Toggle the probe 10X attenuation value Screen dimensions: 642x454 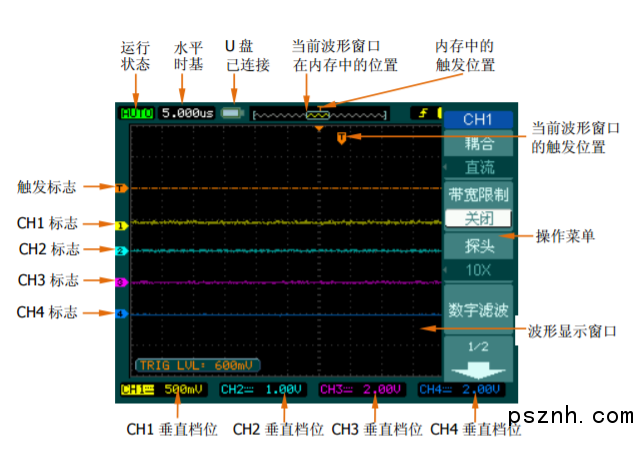click(477, 271)
